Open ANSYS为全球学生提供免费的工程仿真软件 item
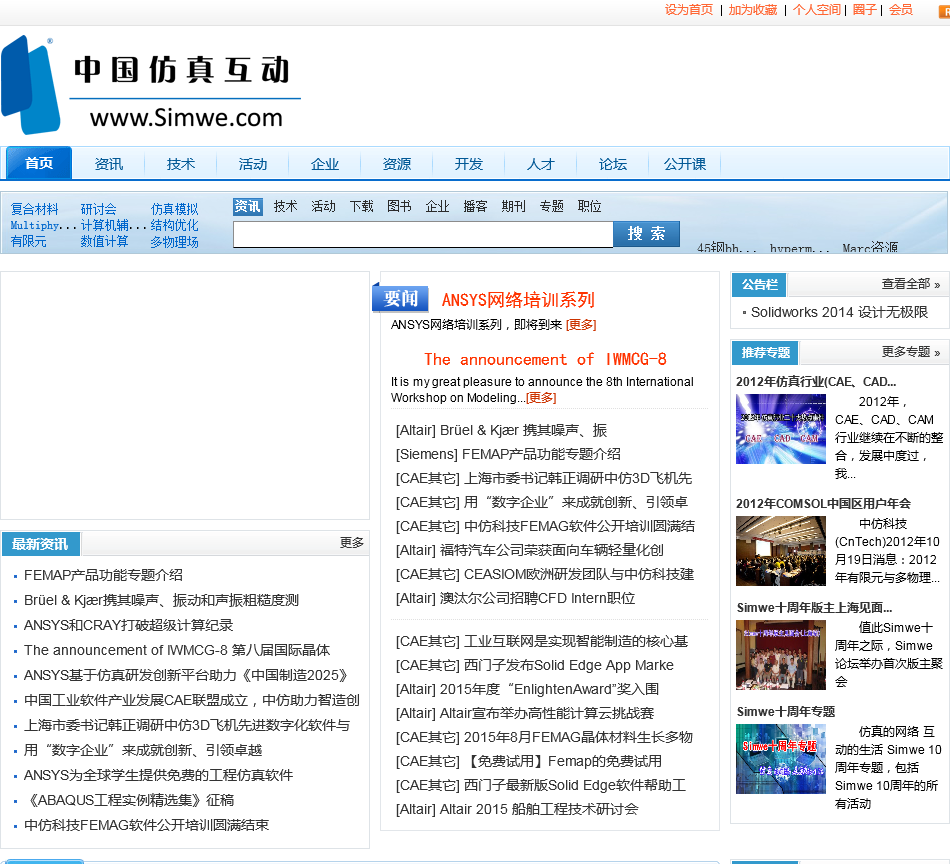The height and width of the screenshot is (864, 950). point(158,776)
